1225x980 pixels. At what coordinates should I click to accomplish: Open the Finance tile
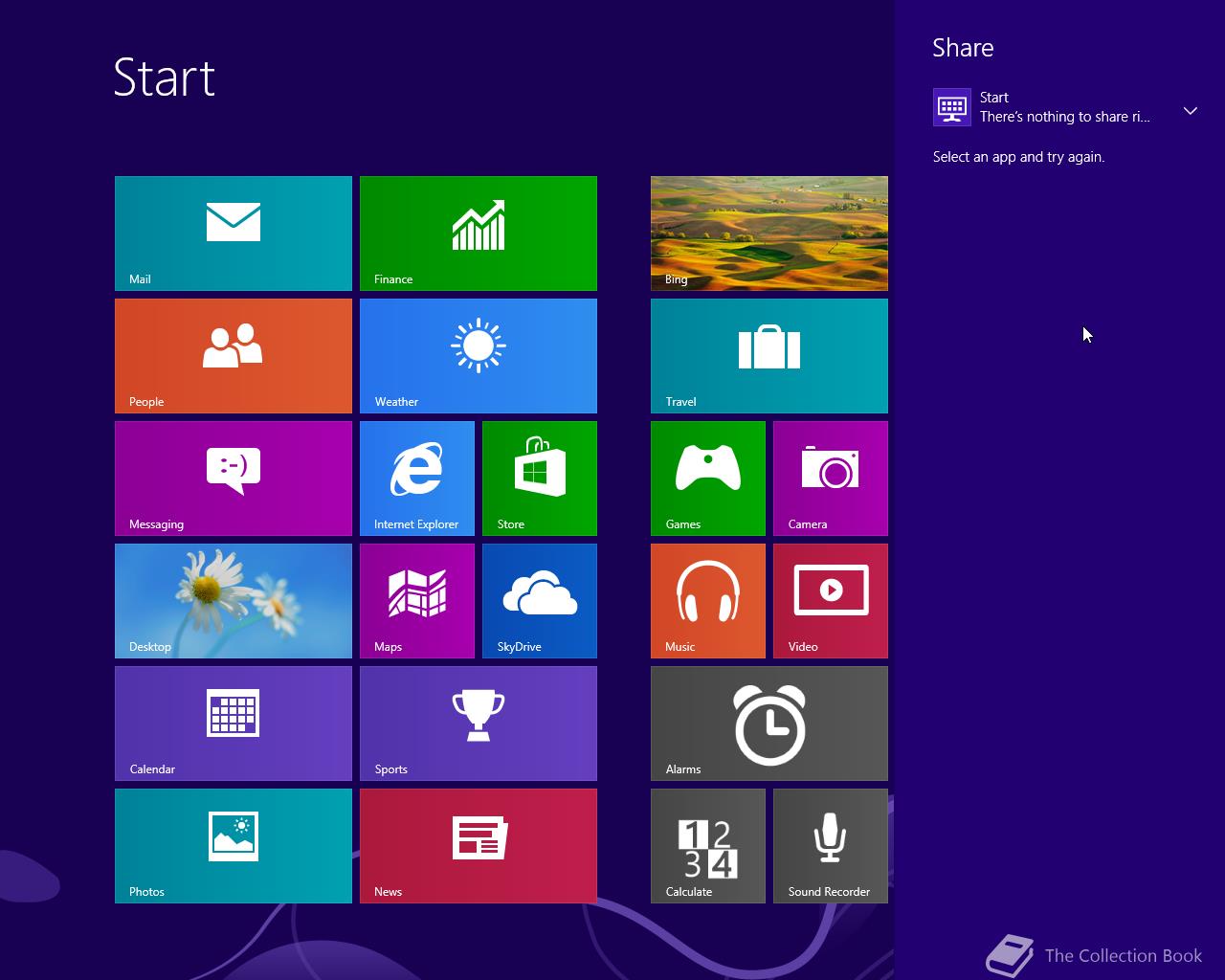[479, 234]
